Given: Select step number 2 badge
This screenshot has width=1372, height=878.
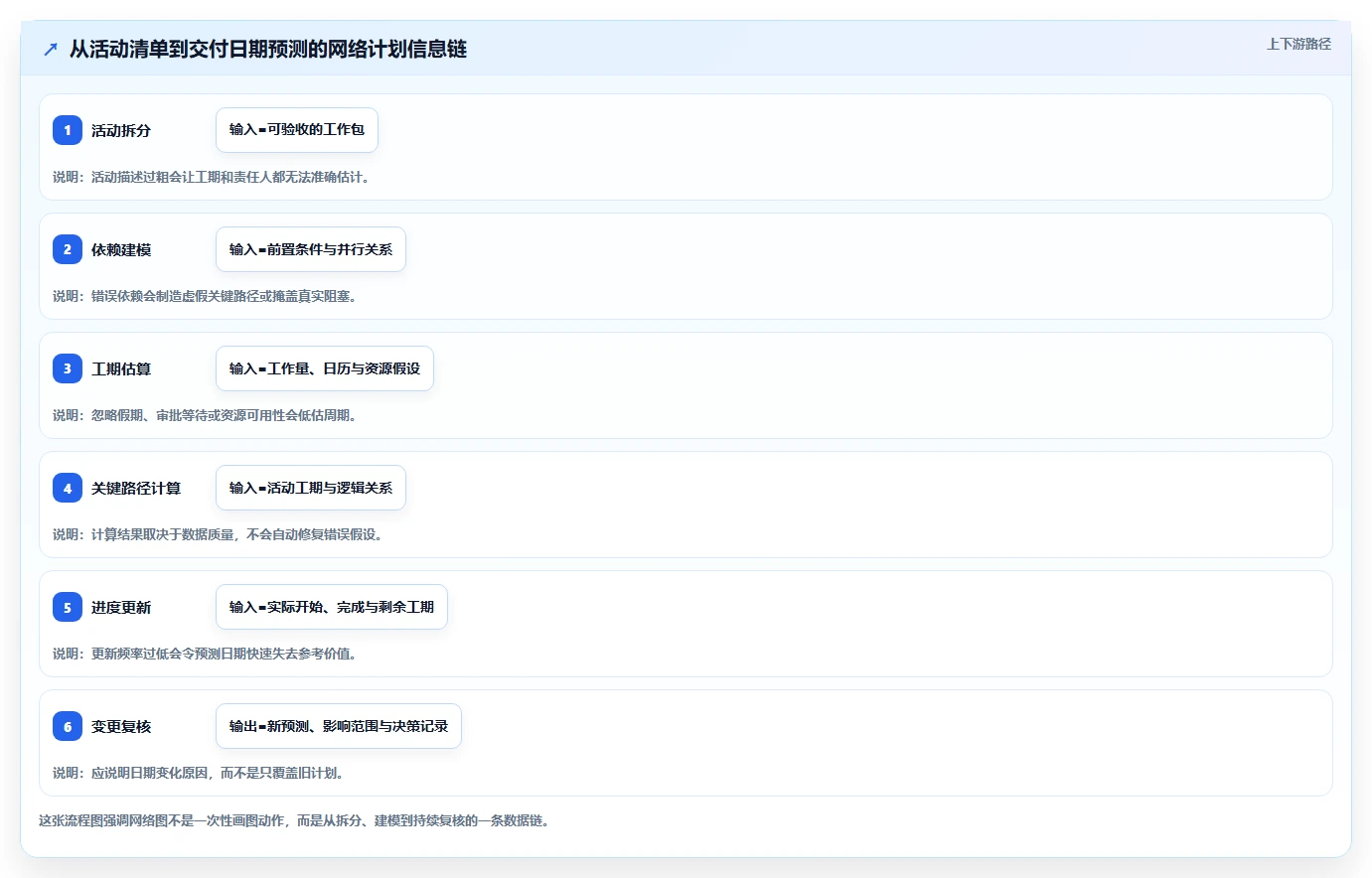Looking at the screenshot, I should (x=68, y=249).
